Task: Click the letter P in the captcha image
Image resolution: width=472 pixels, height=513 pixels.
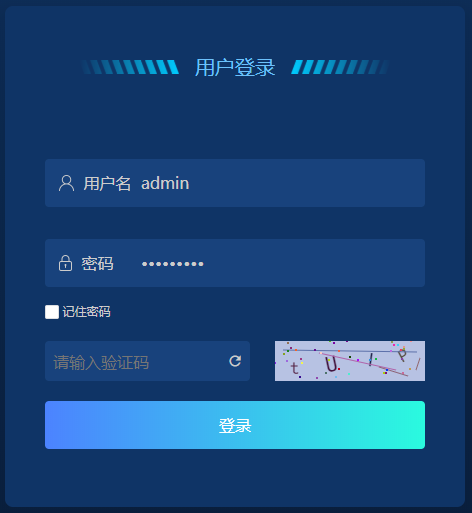Action: [402, 355]
